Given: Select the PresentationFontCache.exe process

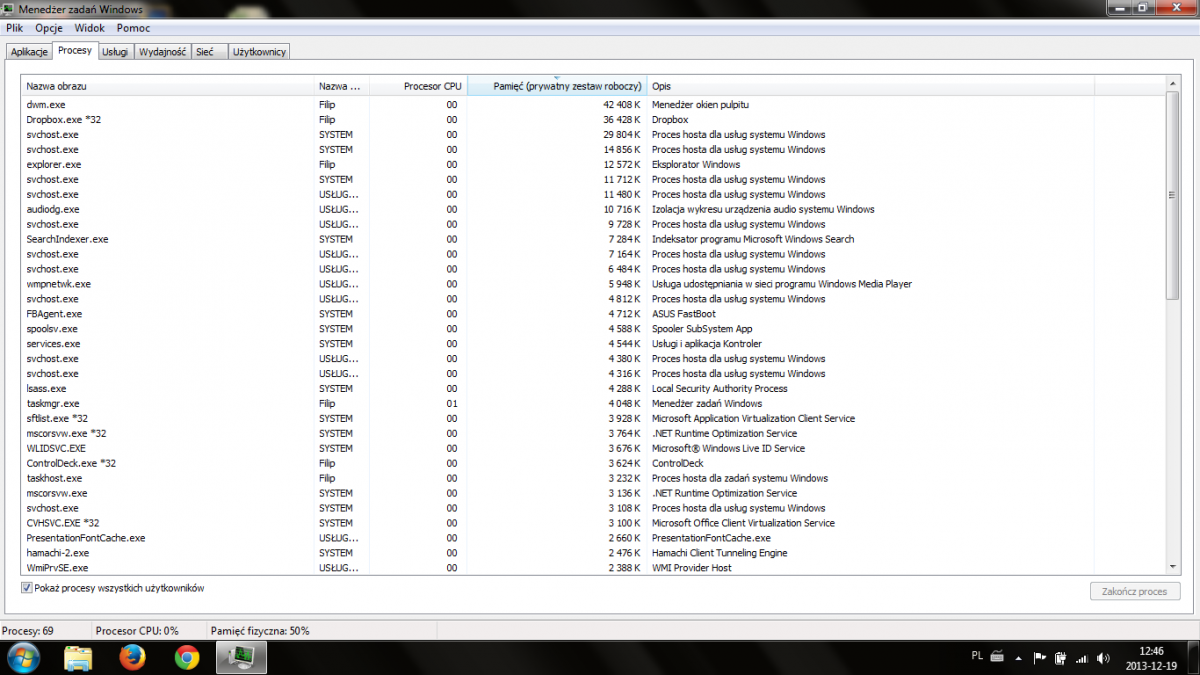Looking at the screenshot, I should pos(594,538).
